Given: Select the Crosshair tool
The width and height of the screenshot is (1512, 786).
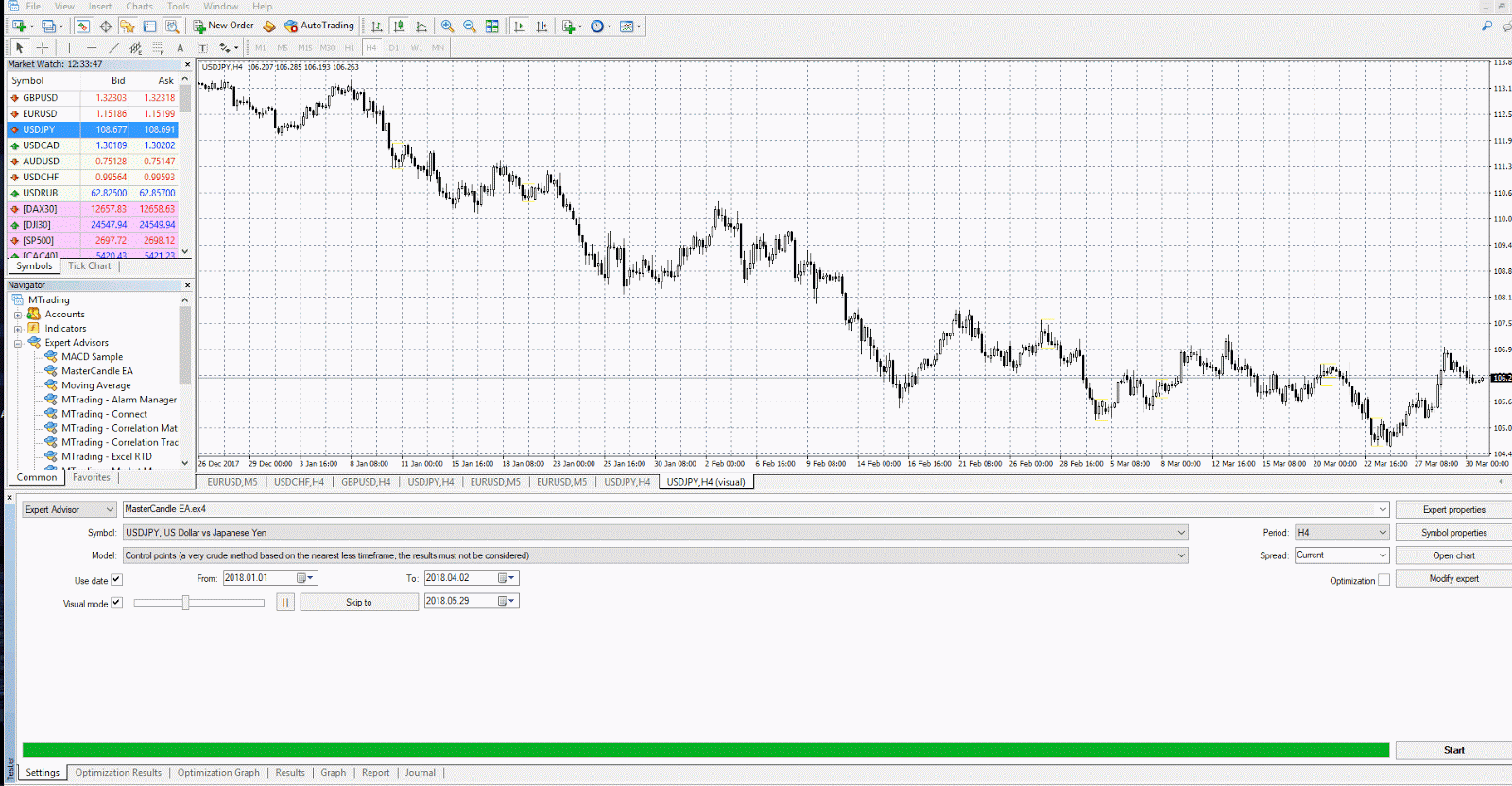Looking at the screenshot, I should click(x=43, y=47).
